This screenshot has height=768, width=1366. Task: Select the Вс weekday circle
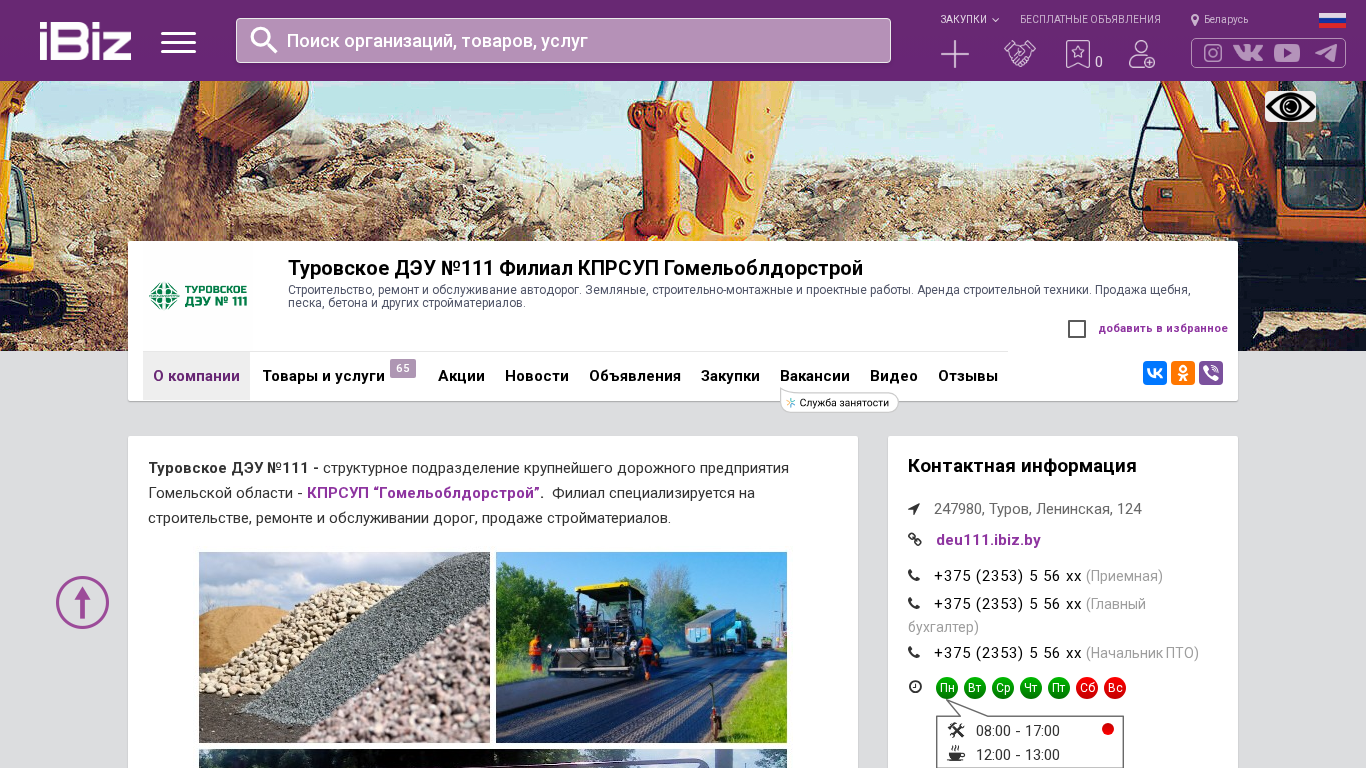1115,688
